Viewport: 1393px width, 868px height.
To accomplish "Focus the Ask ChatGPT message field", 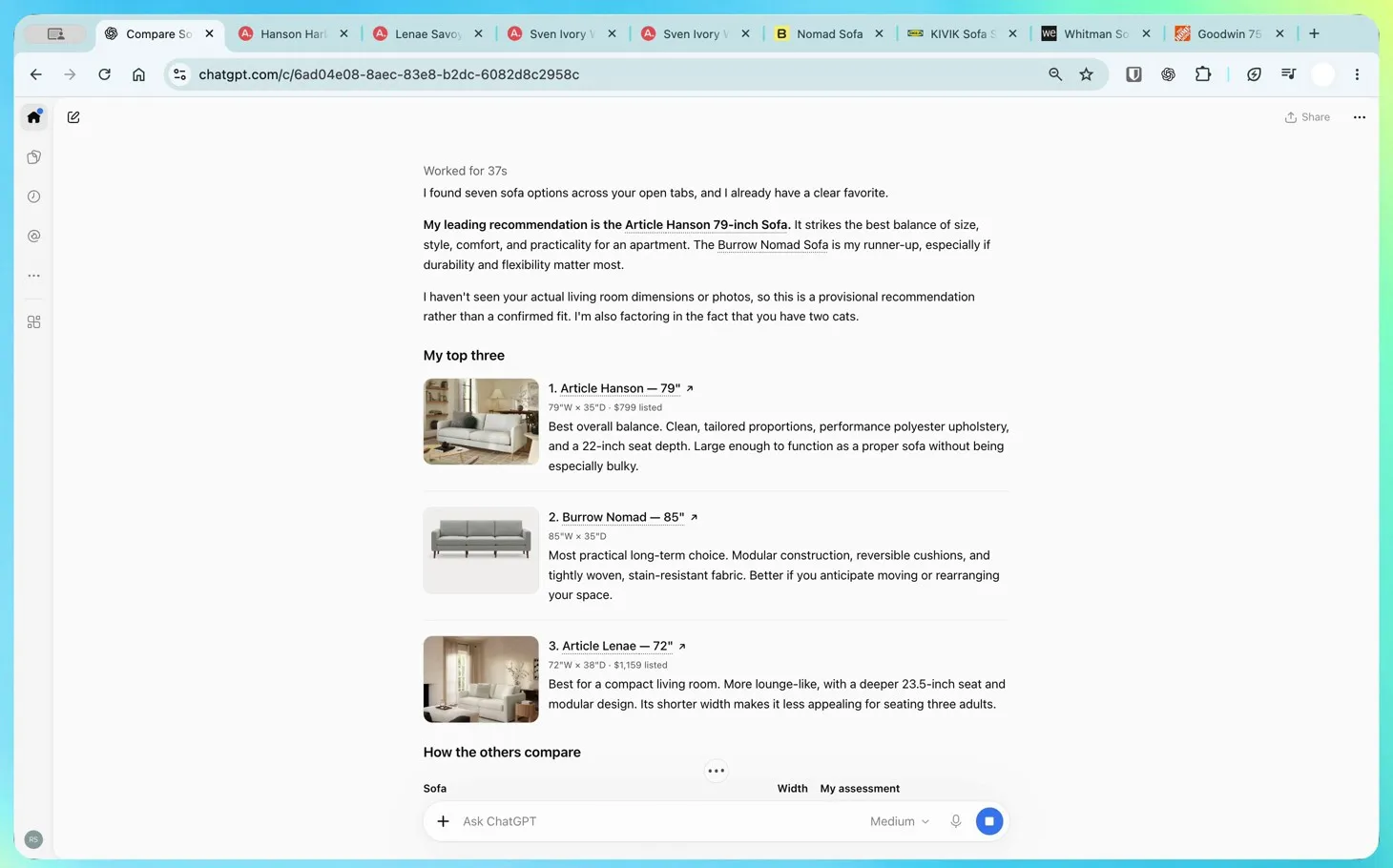I will 658,821.
